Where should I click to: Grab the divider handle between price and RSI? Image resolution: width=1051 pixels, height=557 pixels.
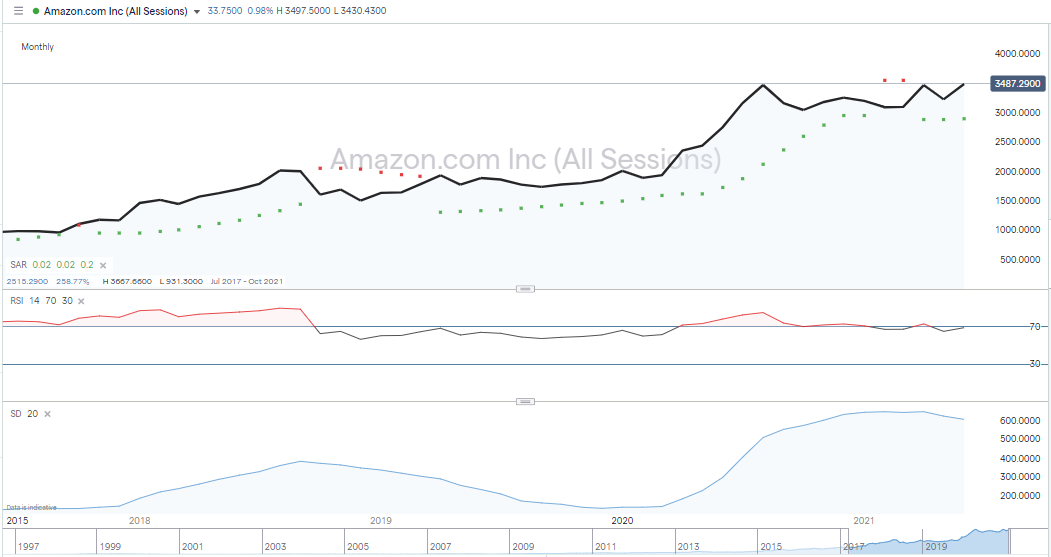pyautogui.click(x=526, y=289)
